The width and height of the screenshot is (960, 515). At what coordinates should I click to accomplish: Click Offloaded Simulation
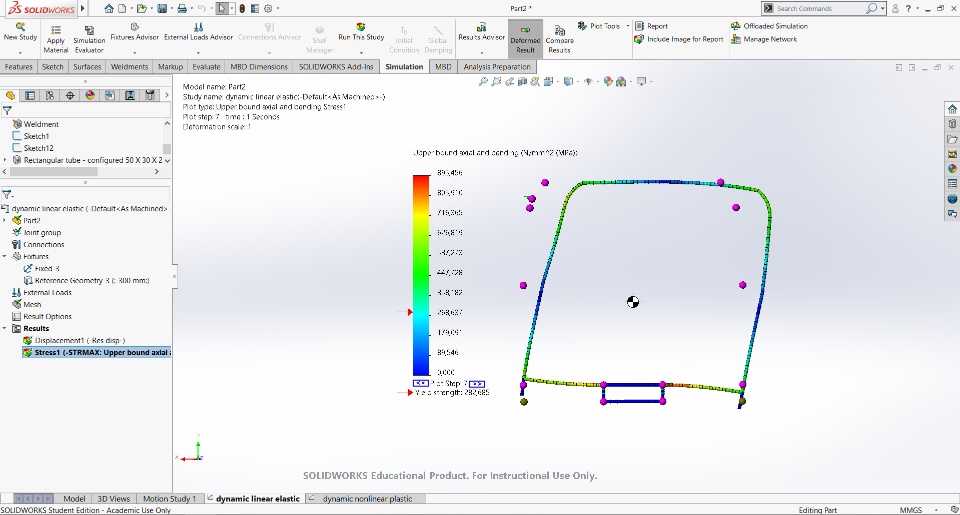[x=769, y=26]
